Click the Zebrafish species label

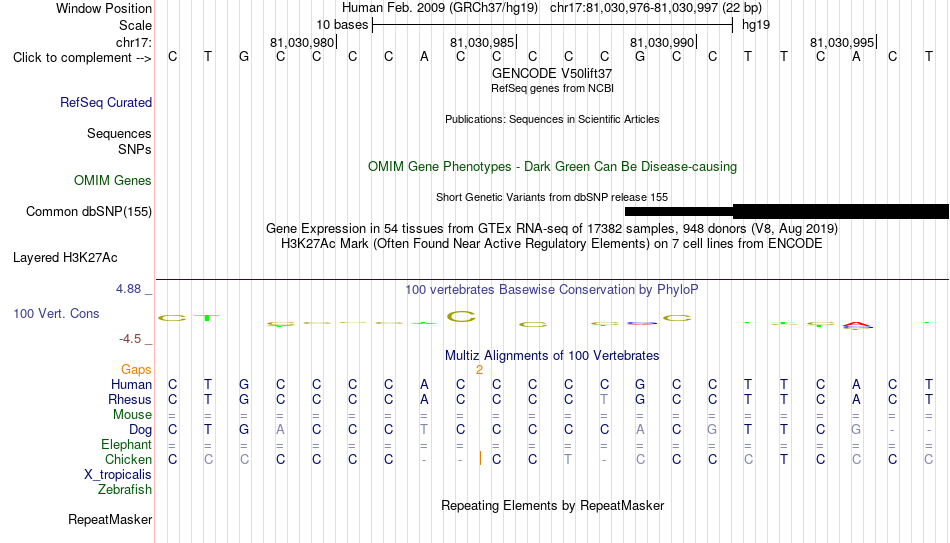click(x=125, y=490)
